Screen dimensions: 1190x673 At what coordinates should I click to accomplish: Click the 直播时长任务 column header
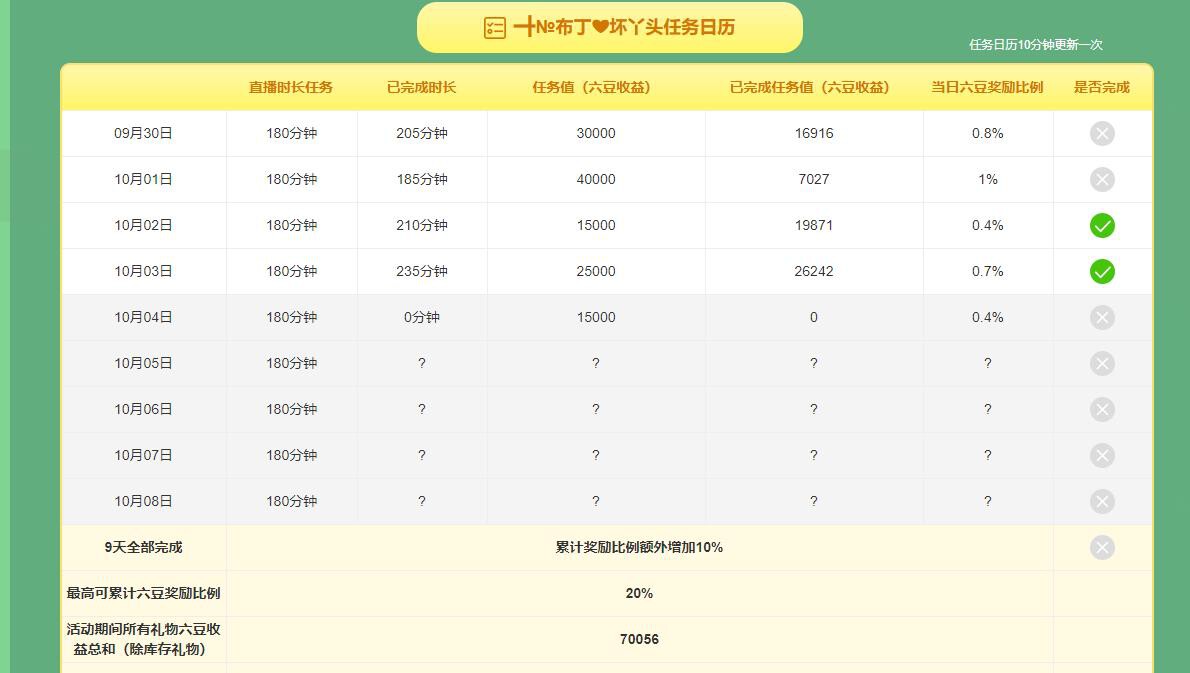(291, 87)
